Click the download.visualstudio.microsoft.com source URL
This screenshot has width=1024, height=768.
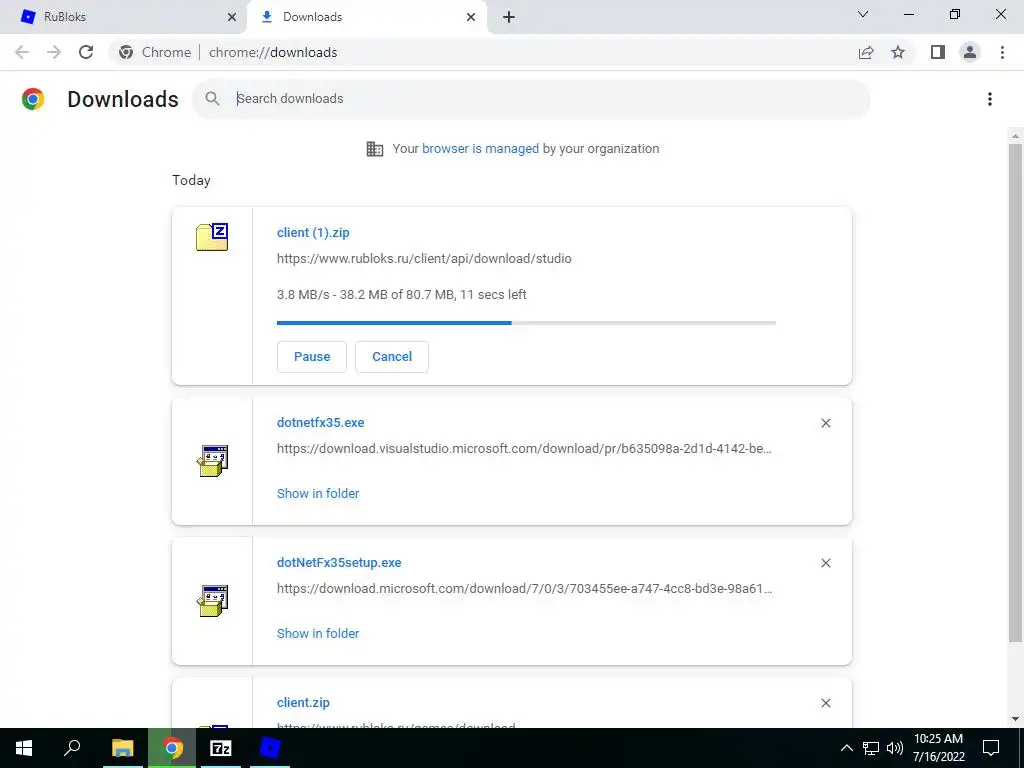[x=524, y=449]
